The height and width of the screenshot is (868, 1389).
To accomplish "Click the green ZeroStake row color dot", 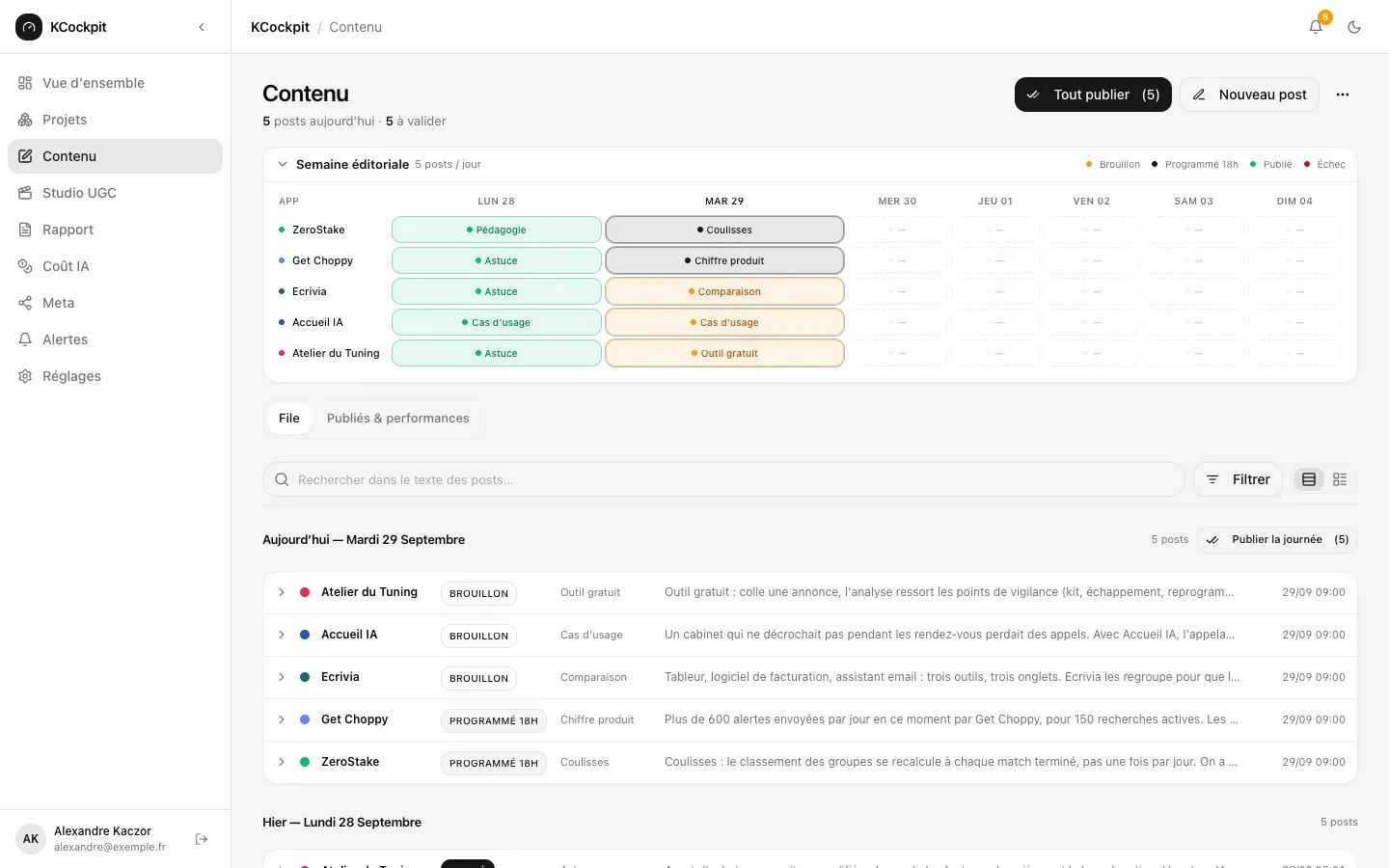I will click(305, 762).
